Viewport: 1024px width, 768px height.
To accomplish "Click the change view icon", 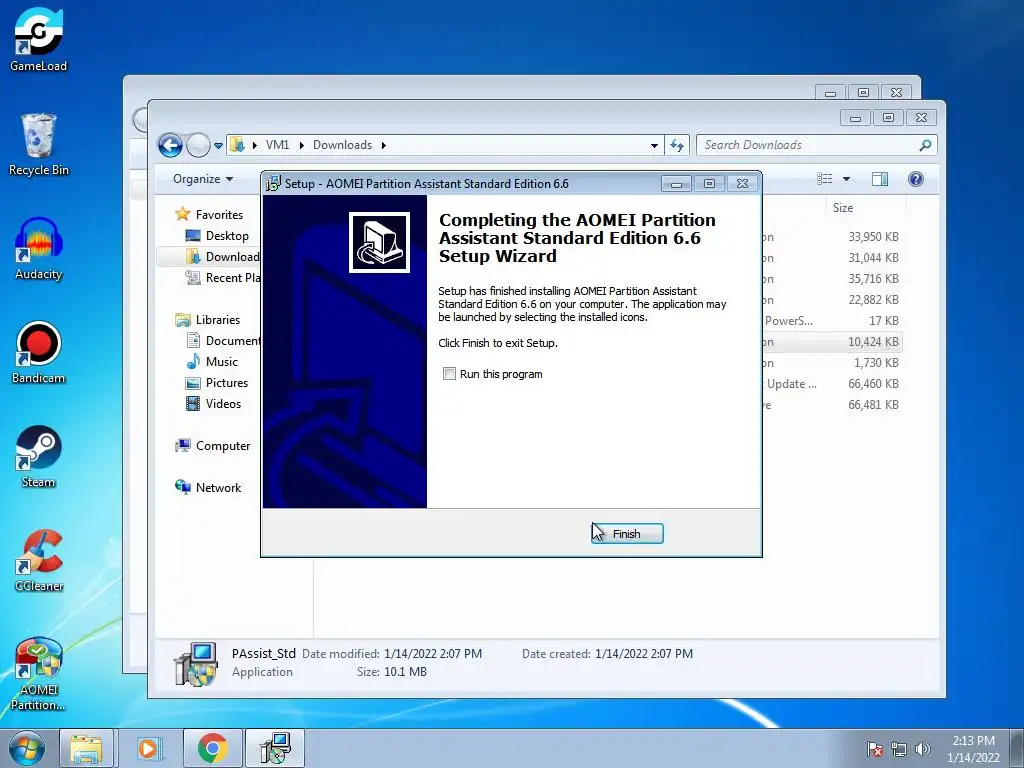I will 825,179.
